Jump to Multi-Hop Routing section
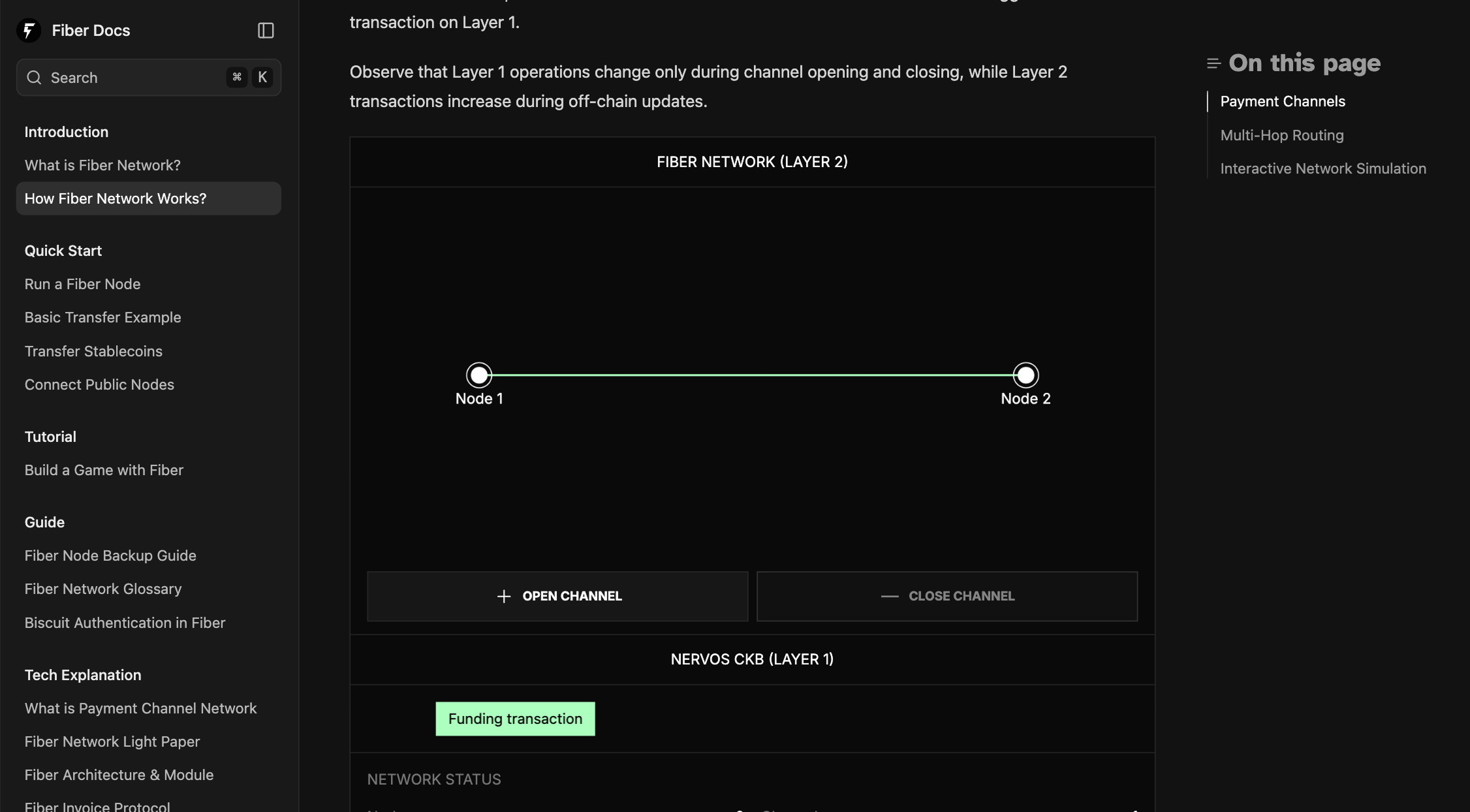 click(x=1282, y=135)
